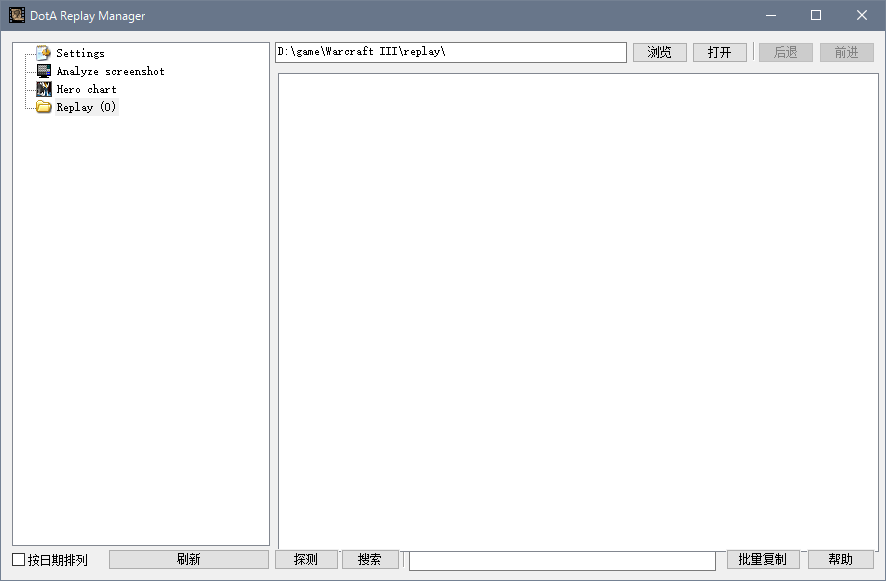
Task: Open Hero chart via its icon
Action: tap(44, 89)
